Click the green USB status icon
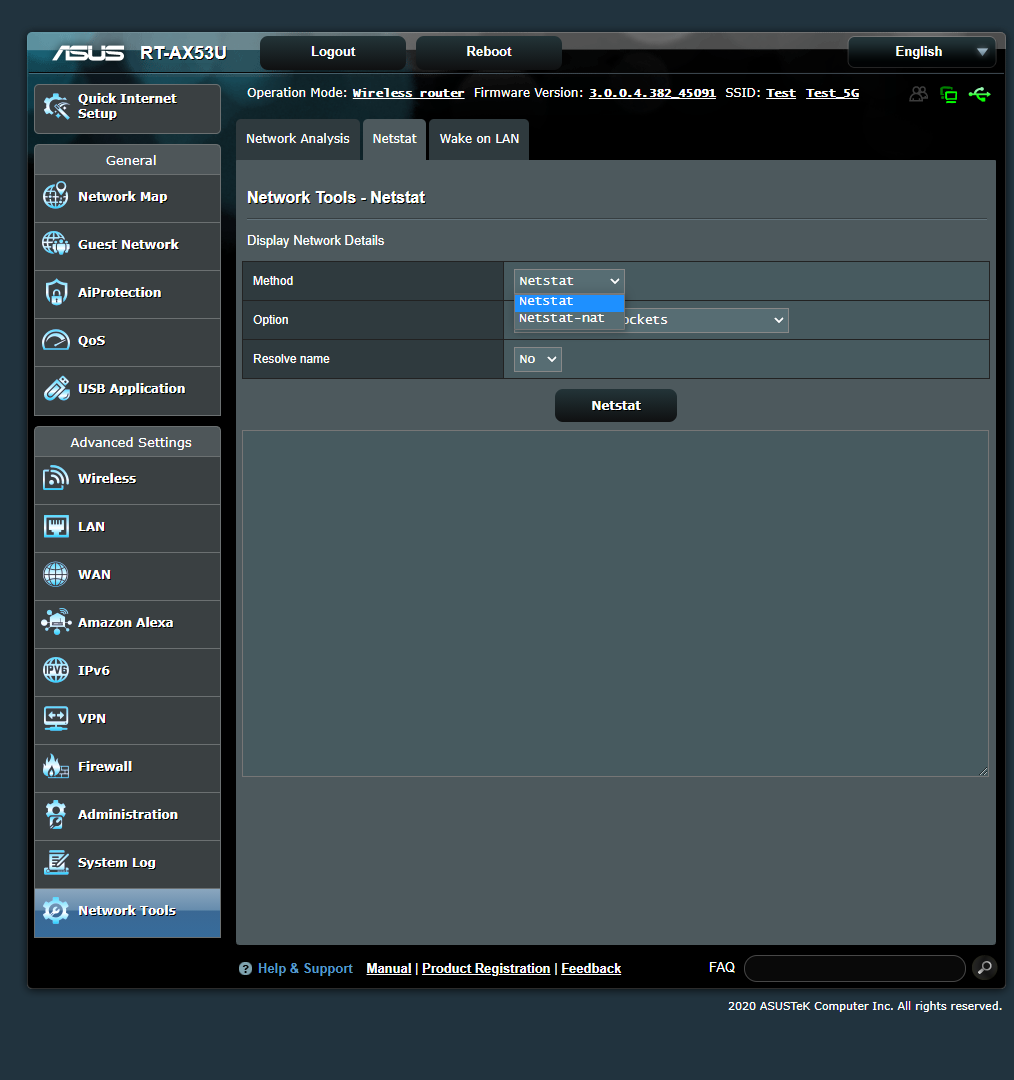The width and height of the screenshot is (1014, 1080). pyautogui.click(x=980, y=94)
